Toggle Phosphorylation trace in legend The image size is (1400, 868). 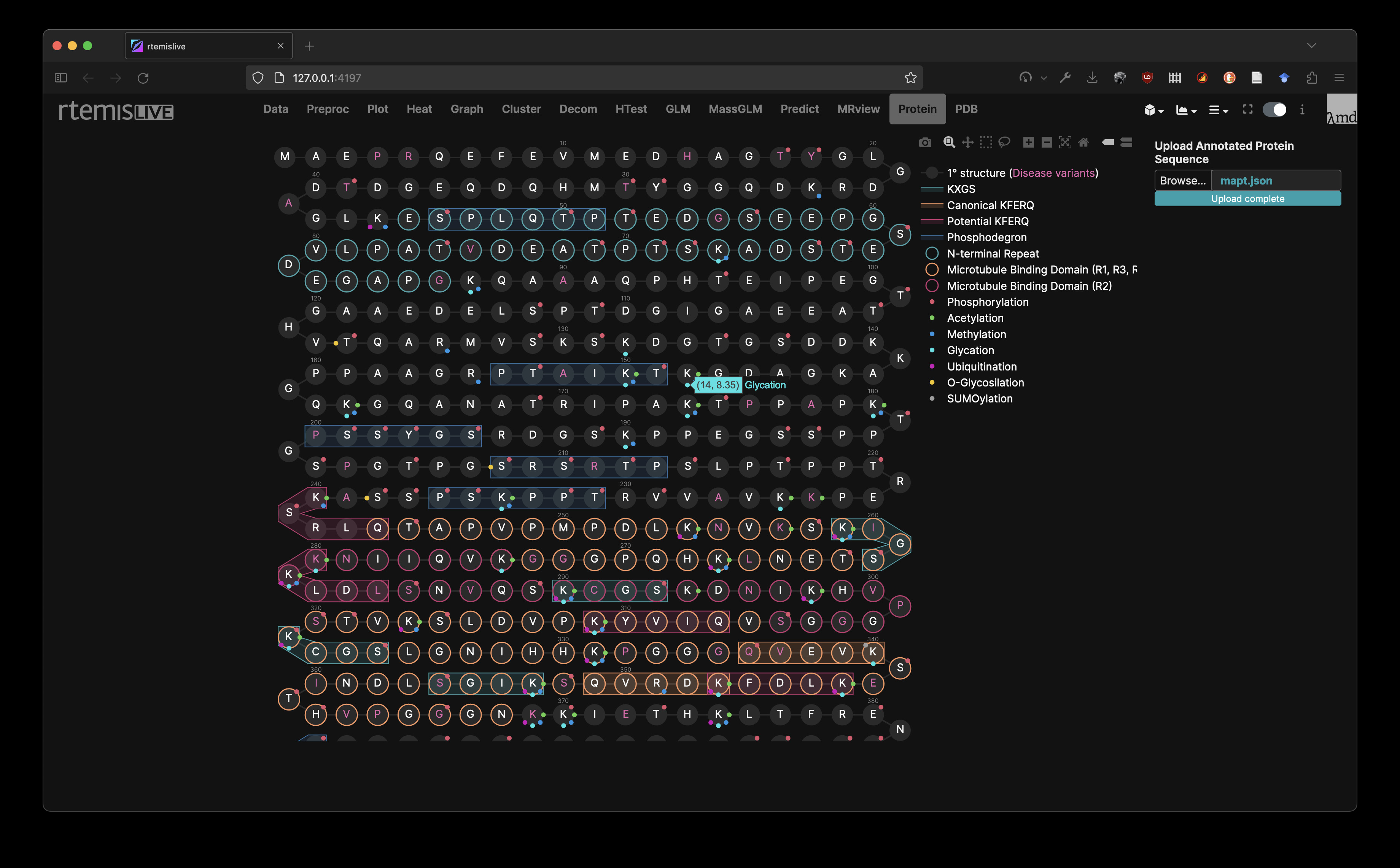(987, 302)
